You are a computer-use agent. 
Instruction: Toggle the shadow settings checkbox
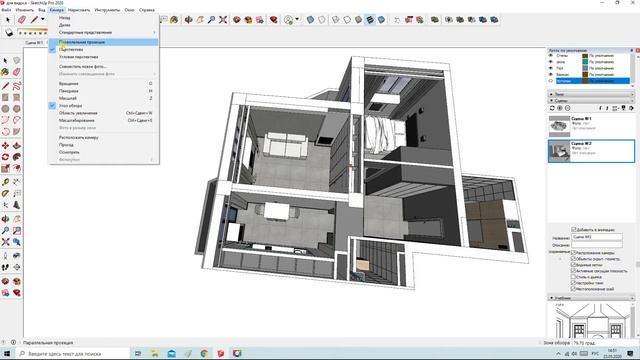click(x=573, y=283)
